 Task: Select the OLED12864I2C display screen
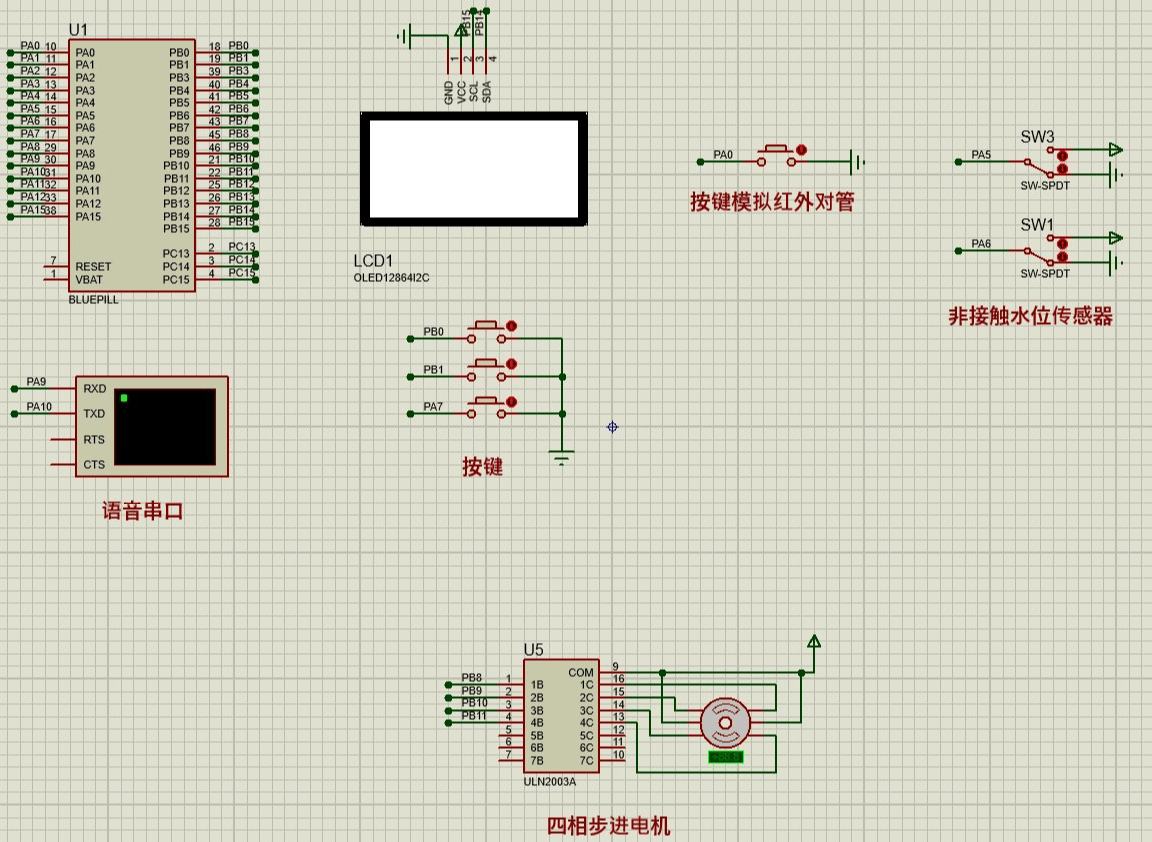(473, 169)
